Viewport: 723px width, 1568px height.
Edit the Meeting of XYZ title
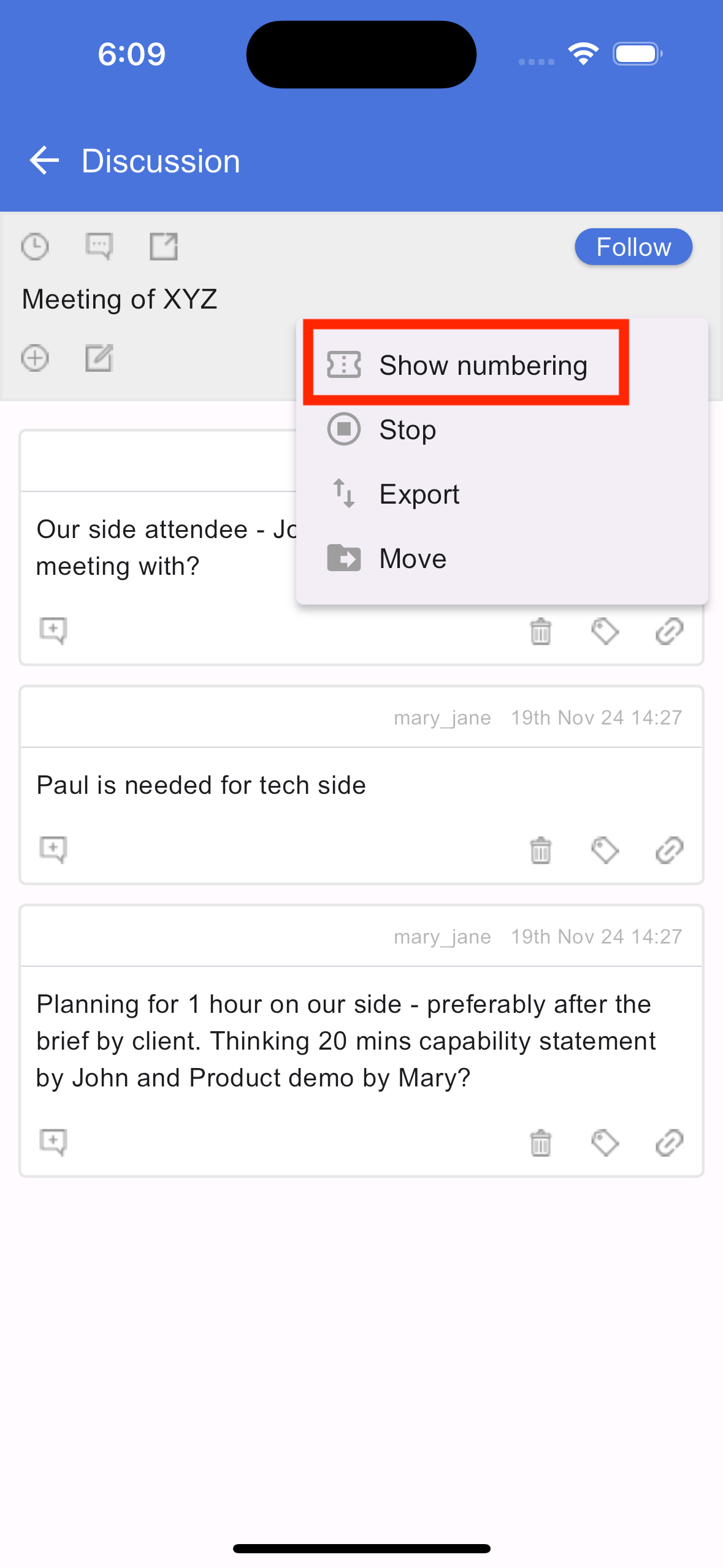(99, 358)
